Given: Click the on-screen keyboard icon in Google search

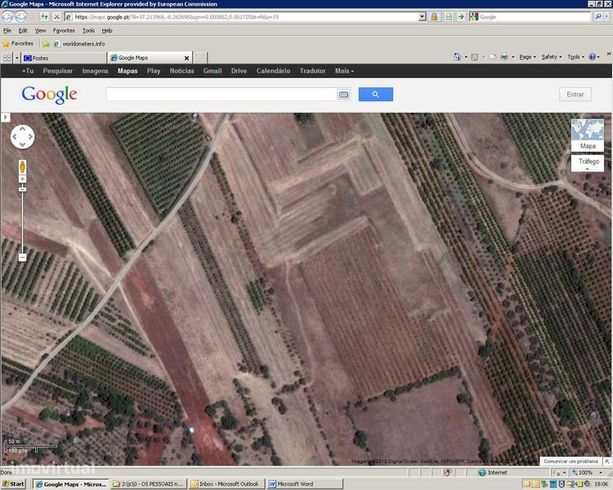Looking at the screenshot, I should [x=343, y=95].
